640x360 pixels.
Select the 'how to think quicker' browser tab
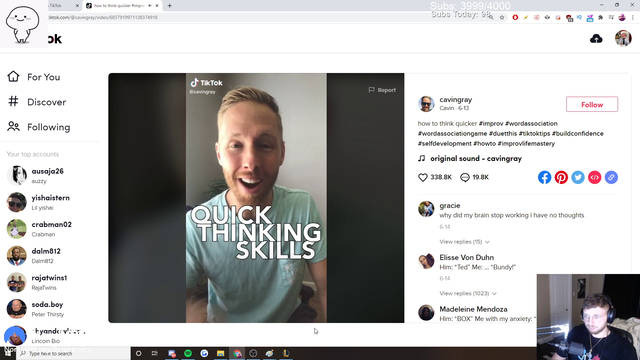122,6
